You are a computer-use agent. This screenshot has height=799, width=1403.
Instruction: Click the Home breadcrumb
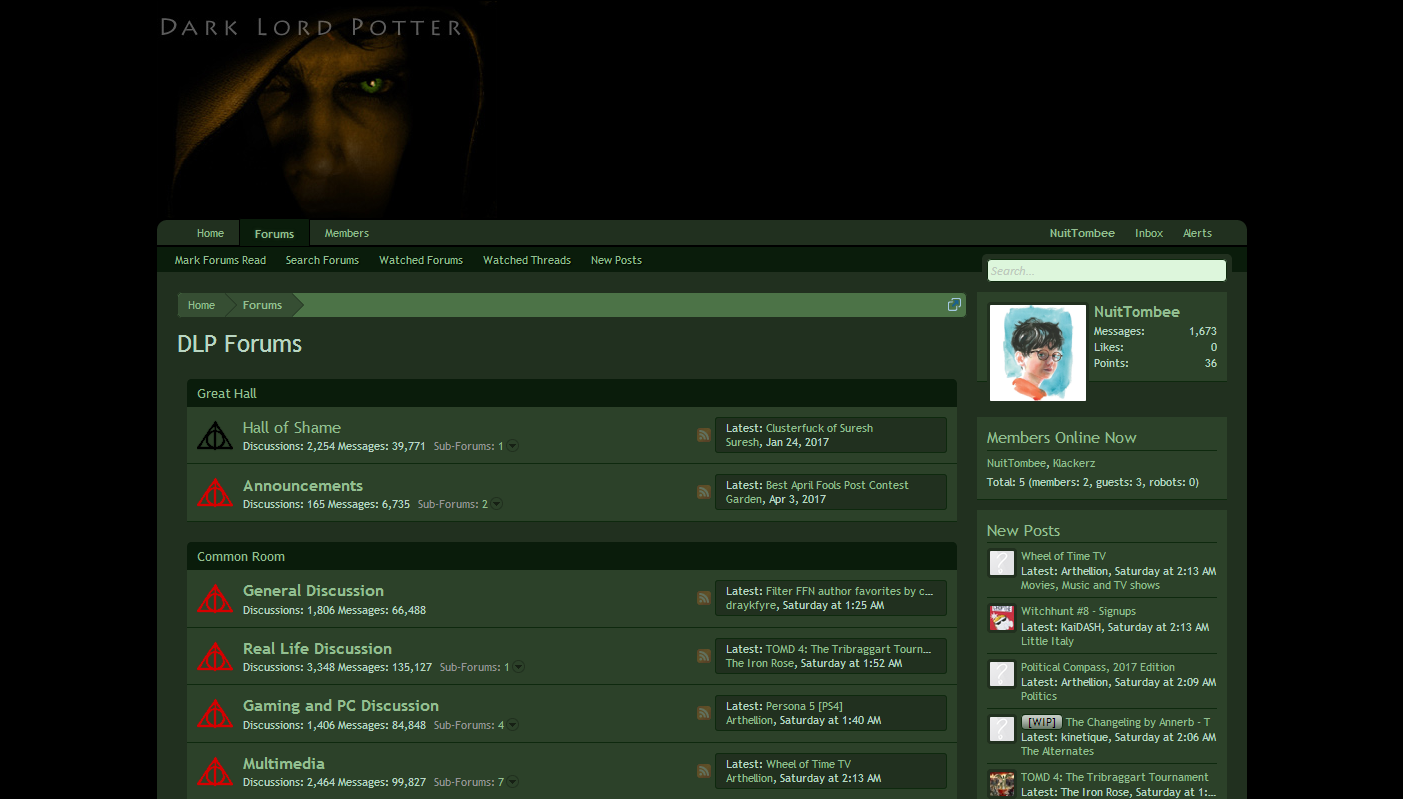point(201,305)
